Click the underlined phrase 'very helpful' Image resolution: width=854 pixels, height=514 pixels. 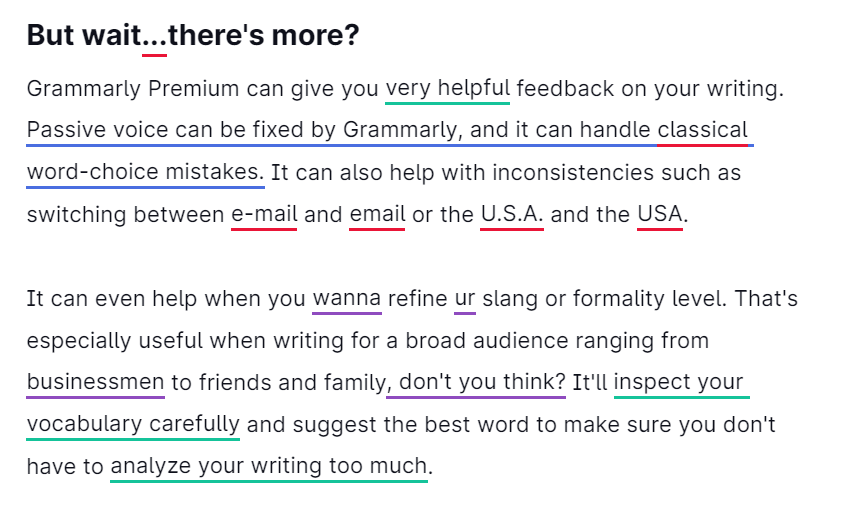tap(447, 88)
